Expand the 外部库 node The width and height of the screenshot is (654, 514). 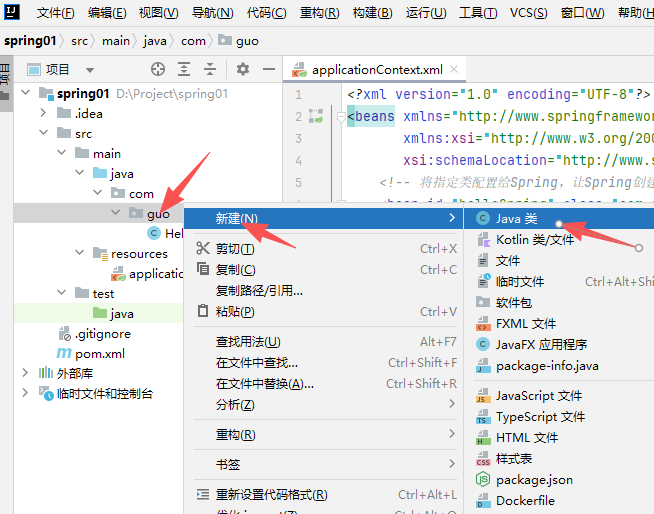tap(25, 373)
